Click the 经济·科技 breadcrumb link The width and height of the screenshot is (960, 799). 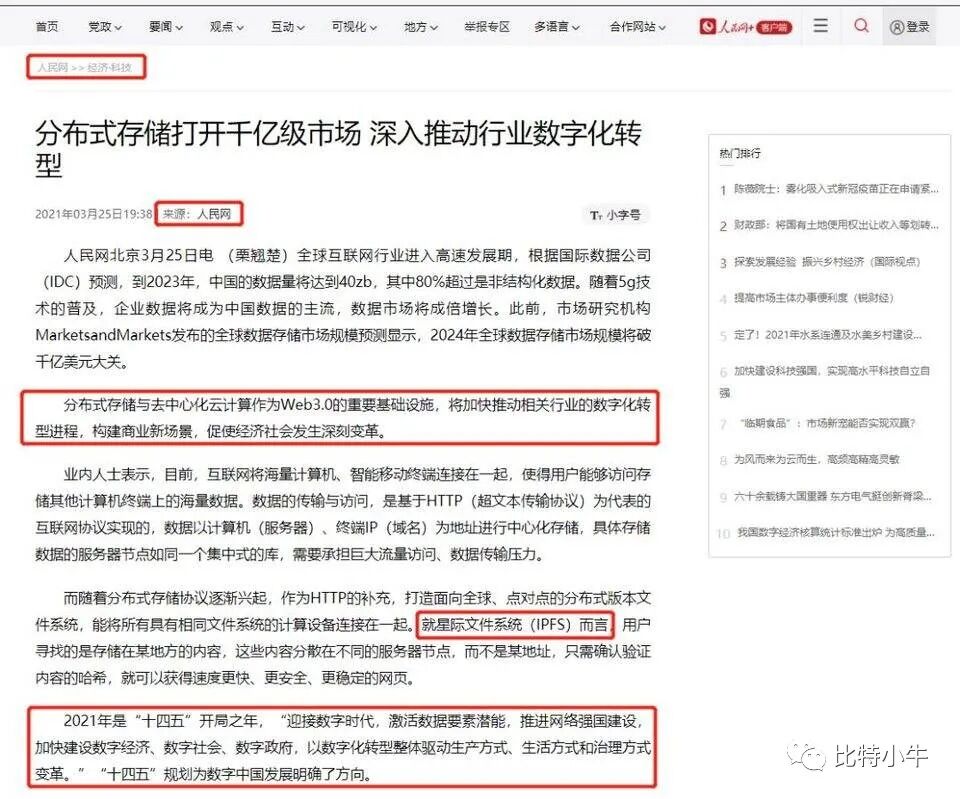(109, 67)
